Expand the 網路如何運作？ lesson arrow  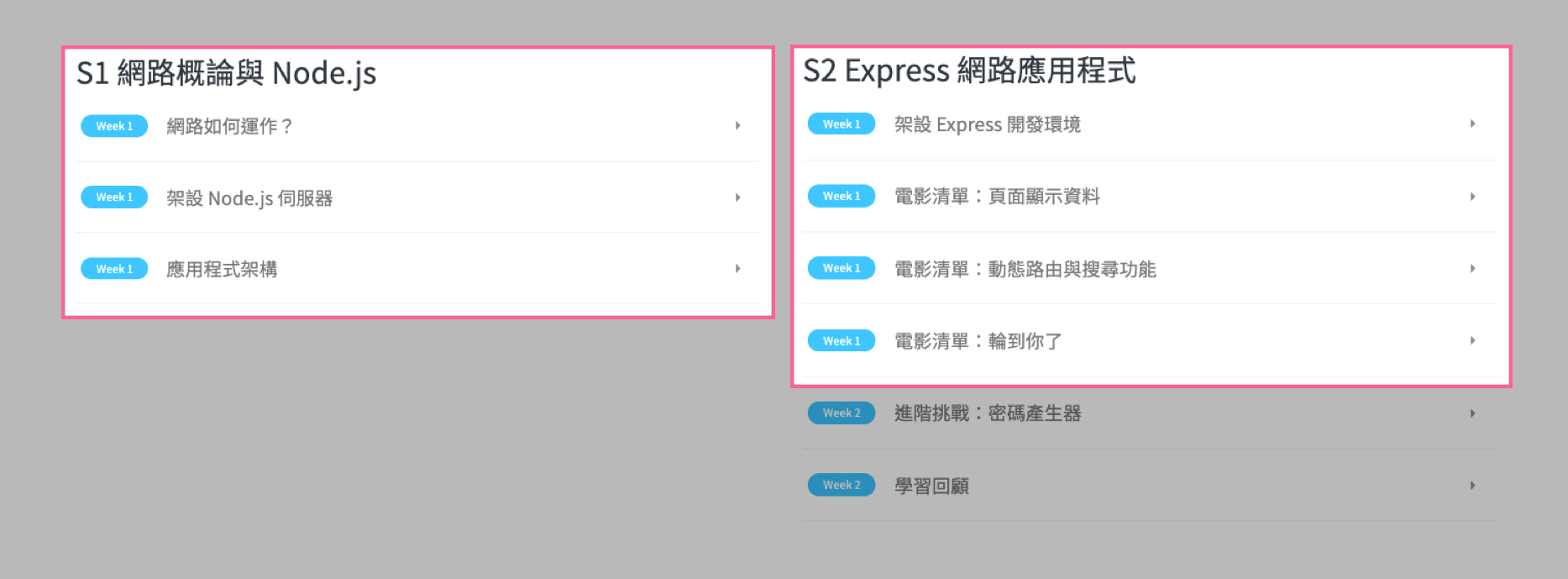[x=737, y=126]
